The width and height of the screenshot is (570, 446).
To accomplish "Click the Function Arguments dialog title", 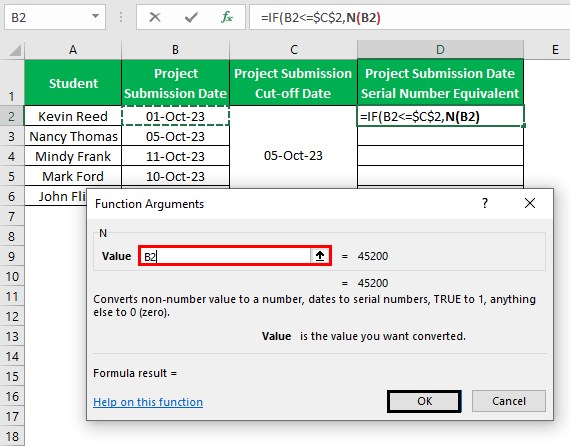I will point(149,204).
